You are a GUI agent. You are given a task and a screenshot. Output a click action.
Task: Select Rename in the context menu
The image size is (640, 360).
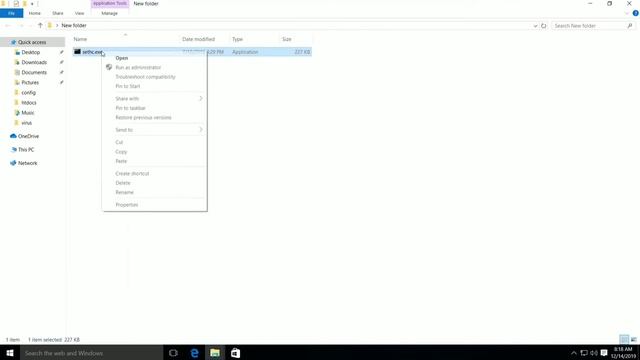[x=124, y=192]
